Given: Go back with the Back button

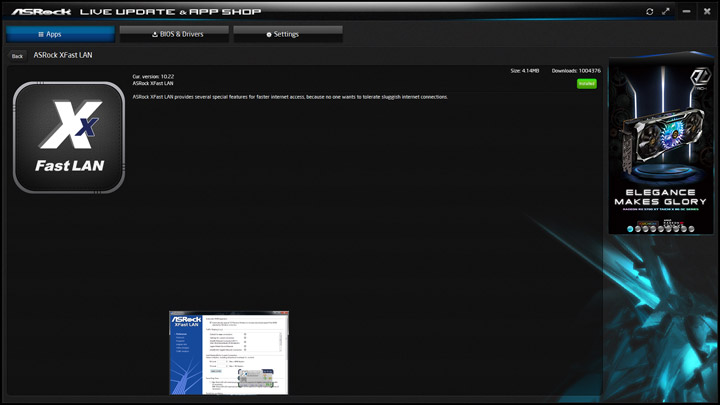Looking at the screenshot, I should [x=17, y=56].
